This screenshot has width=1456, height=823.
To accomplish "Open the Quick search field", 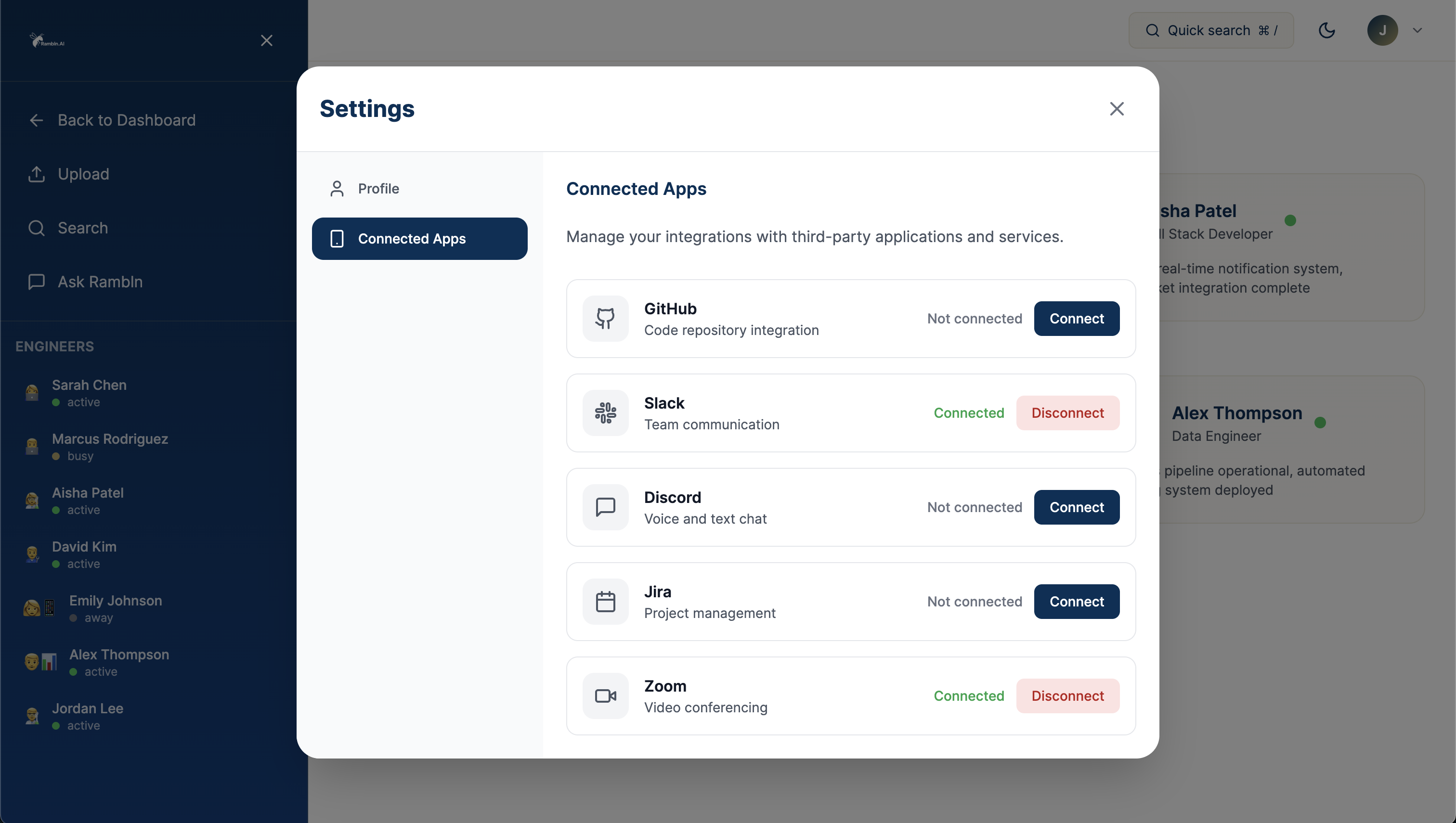I will click(1210, 30).
